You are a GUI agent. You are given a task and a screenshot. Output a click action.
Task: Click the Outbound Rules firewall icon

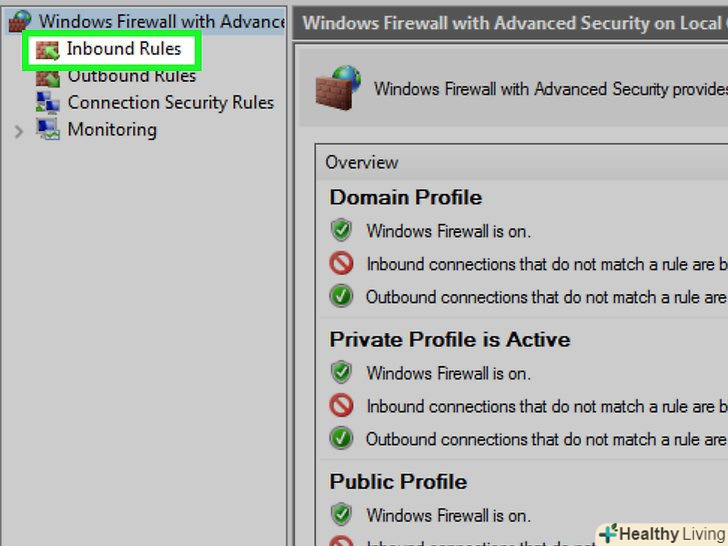[x=47, y=76]
